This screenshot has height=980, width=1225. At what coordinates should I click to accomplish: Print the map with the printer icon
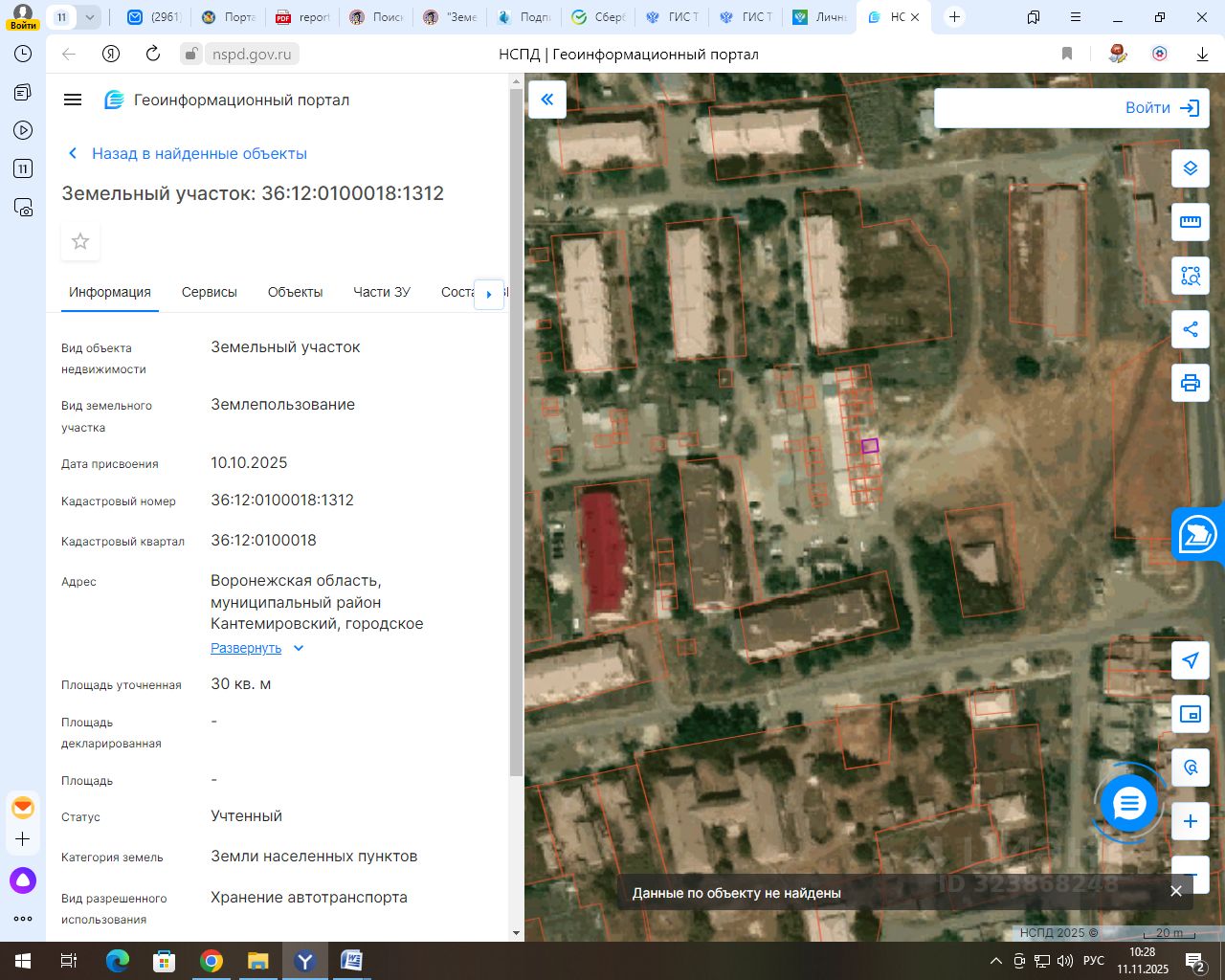(x=1191, y=383)
